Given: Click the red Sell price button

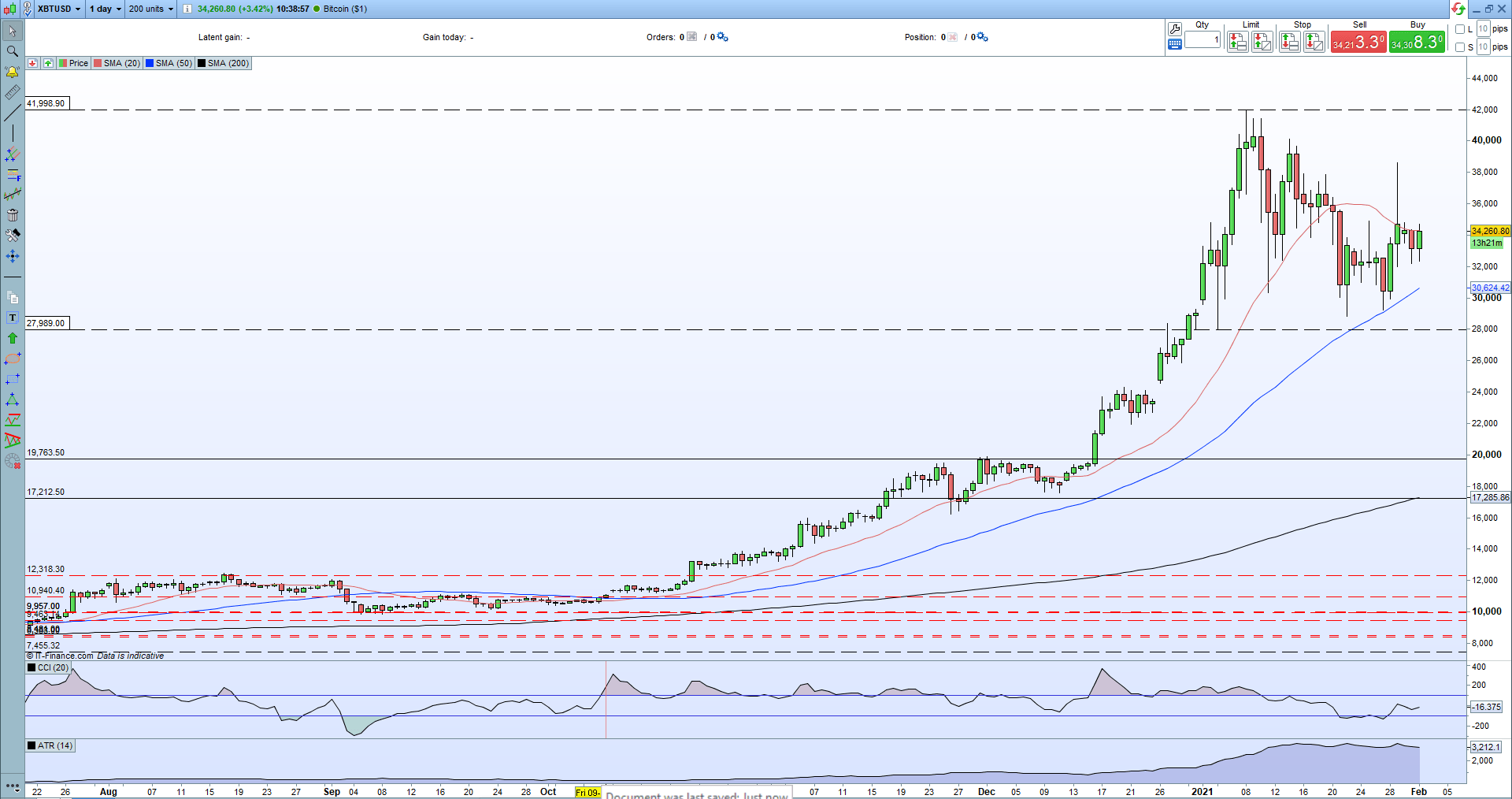Looking at the screenshot, I should coord(1358,42).
